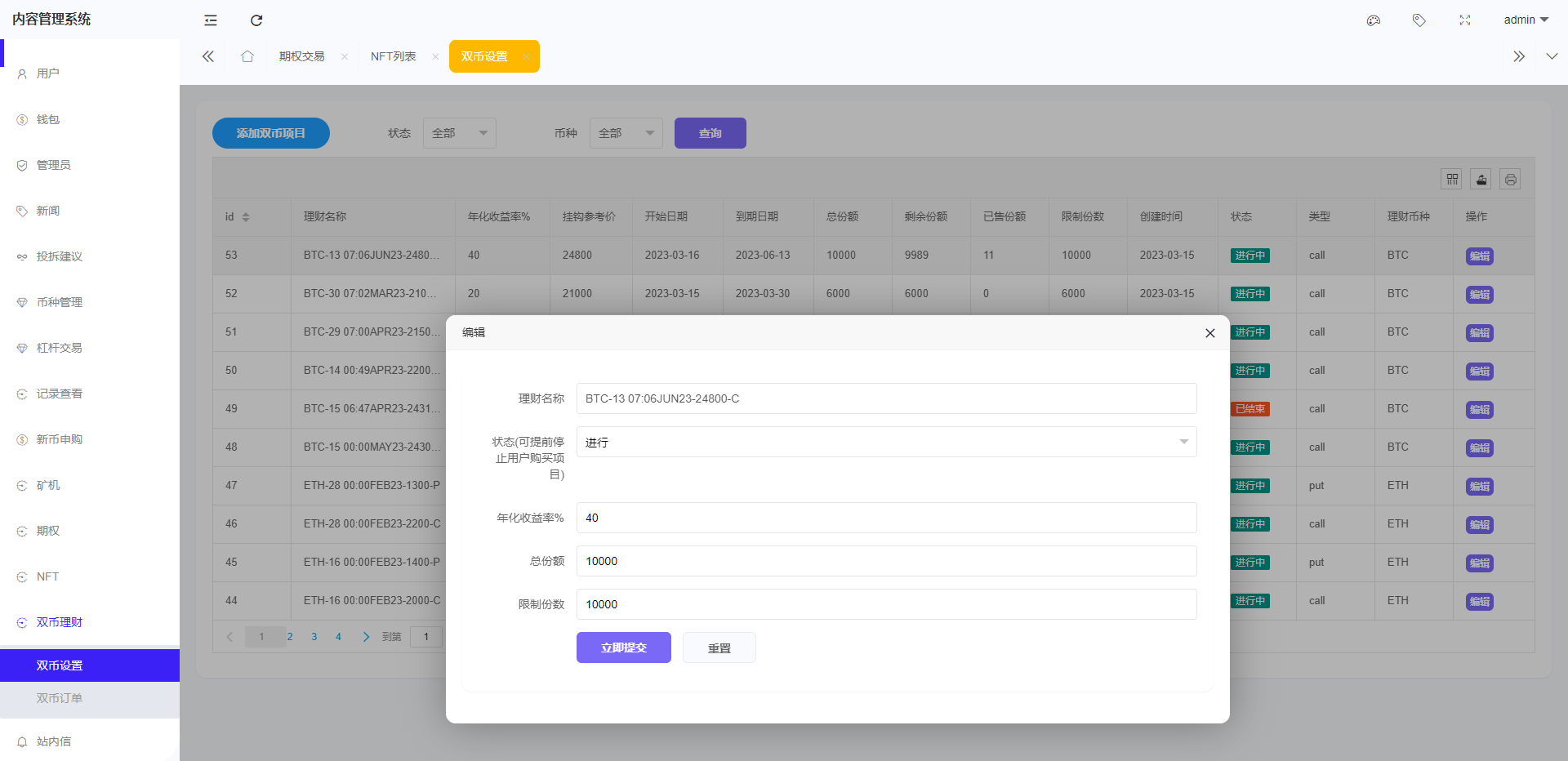The image size is (1568, 761).
Task: Click the tag note icon in header
Action: pyautogui.click(x=1419, y=20)
